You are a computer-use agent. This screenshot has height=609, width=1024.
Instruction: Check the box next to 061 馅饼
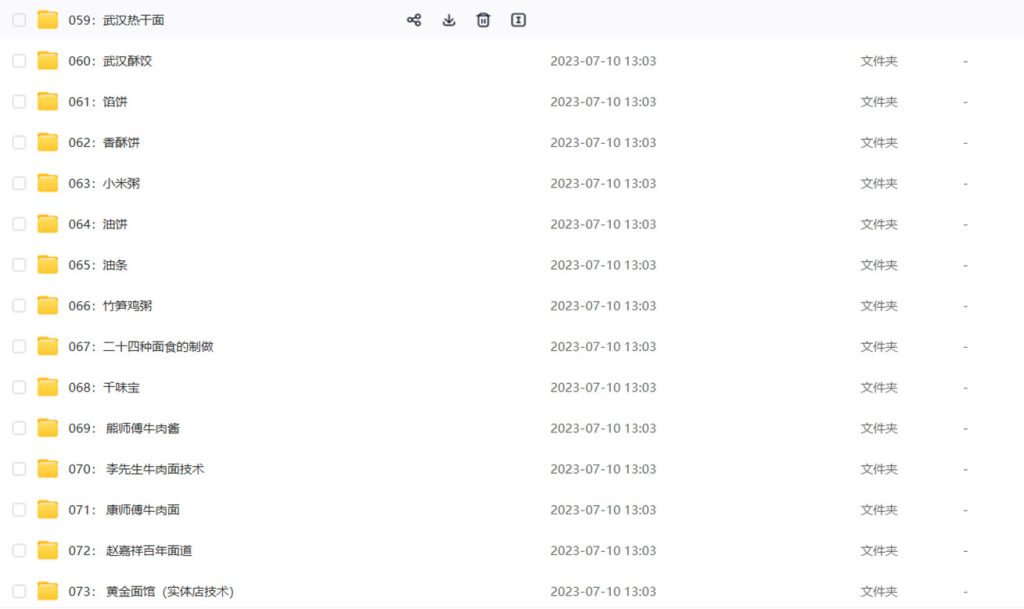pos(19,102)
